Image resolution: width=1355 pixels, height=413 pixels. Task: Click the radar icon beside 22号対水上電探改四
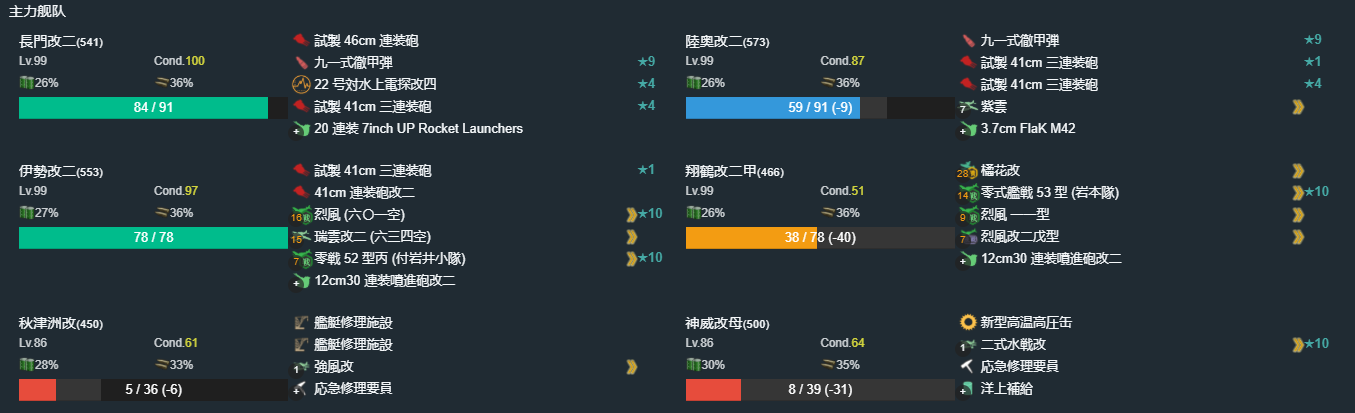click(x=301, y=84)
